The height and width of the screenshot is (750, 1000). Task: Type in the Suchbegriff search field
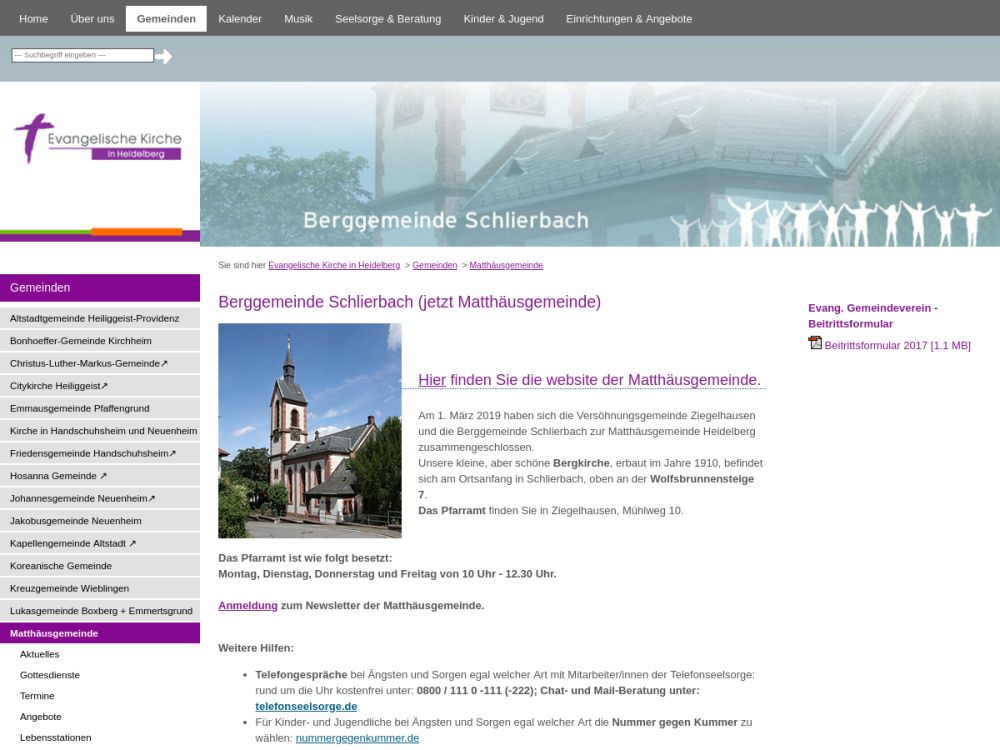(83, 55)
